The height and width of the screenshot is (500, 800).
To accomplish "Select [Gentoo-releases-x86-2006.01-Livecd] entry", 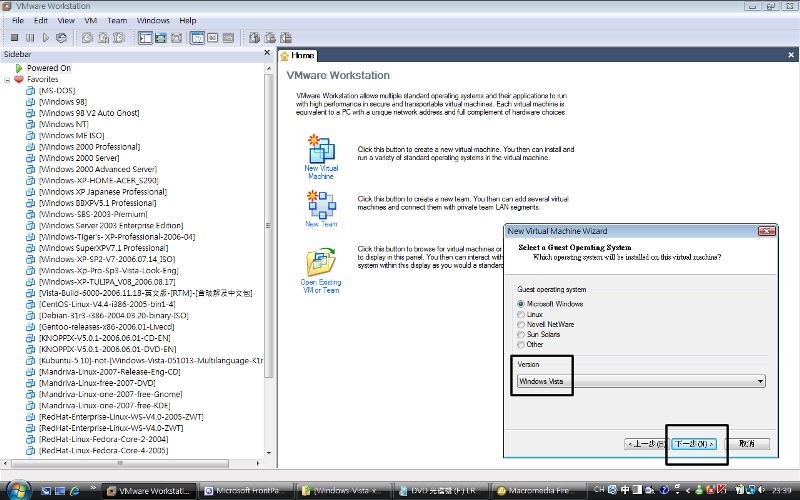I will click(107, 327).
